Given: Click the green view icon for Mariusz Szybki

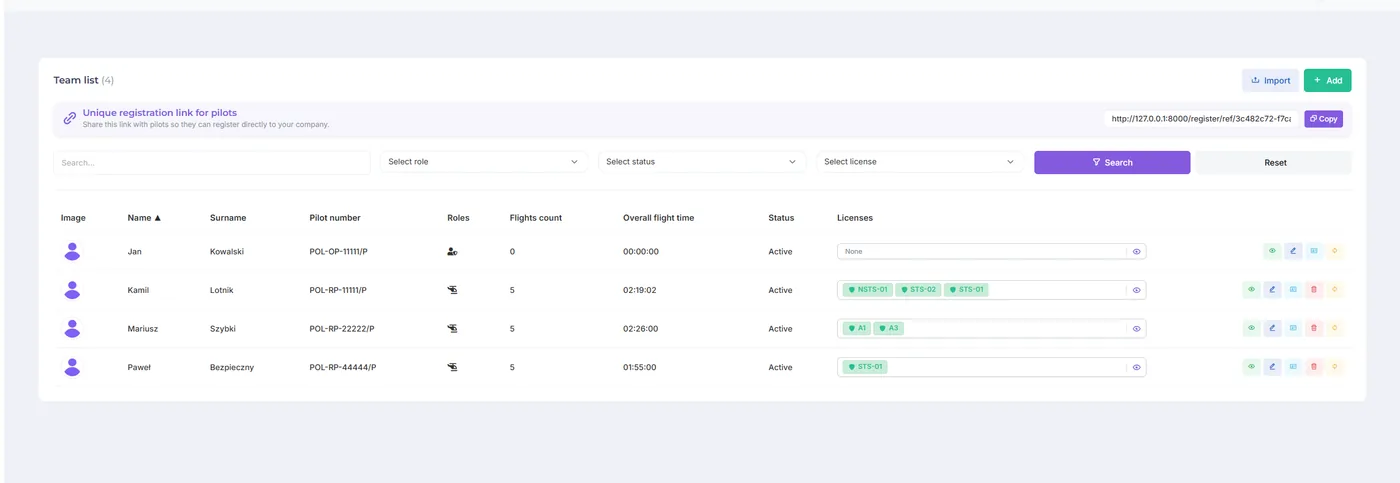Looking at the screenshot, I should (x=1251, y=328).
